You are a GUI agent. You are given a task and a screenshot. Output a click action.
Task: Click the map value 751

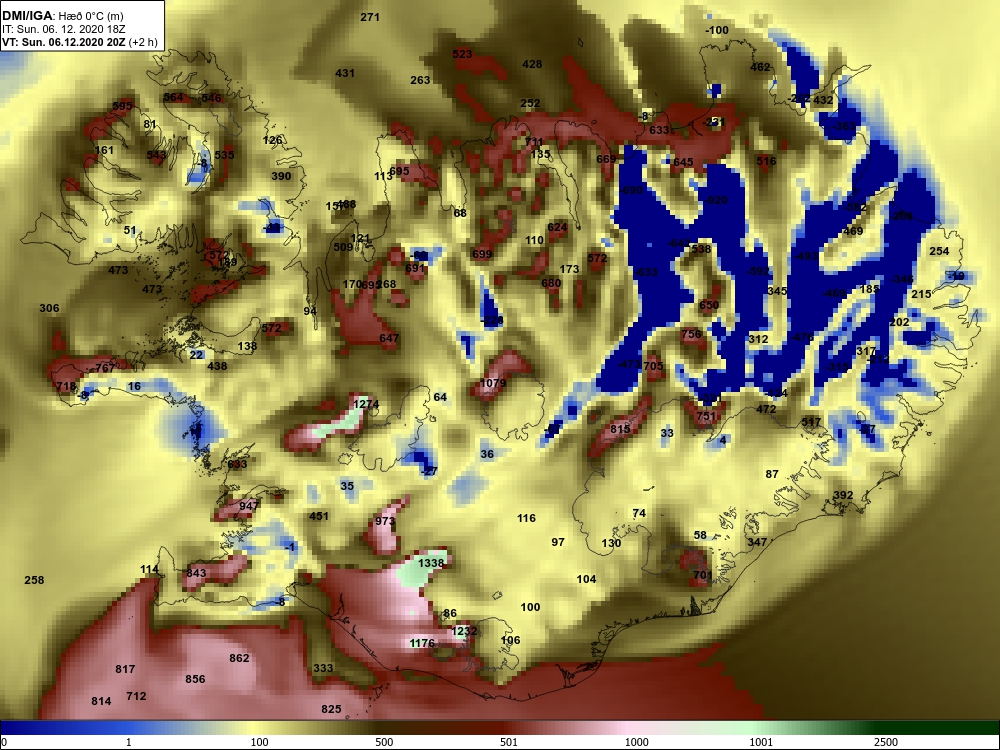(706, 416)
